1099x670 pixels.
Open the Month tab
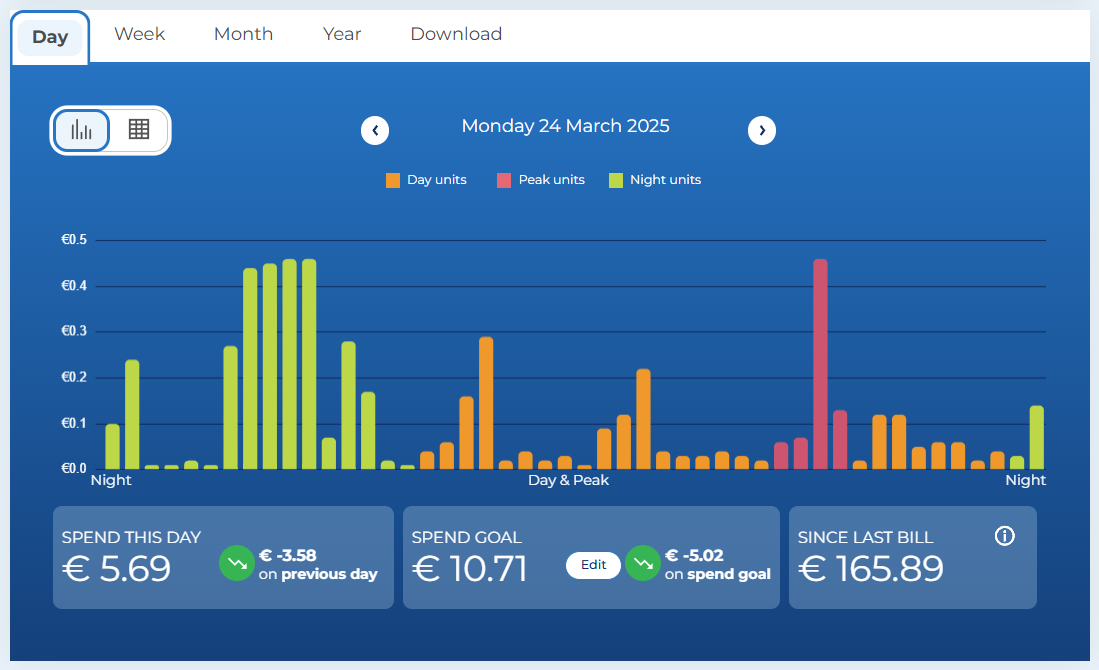click(243, 34)
